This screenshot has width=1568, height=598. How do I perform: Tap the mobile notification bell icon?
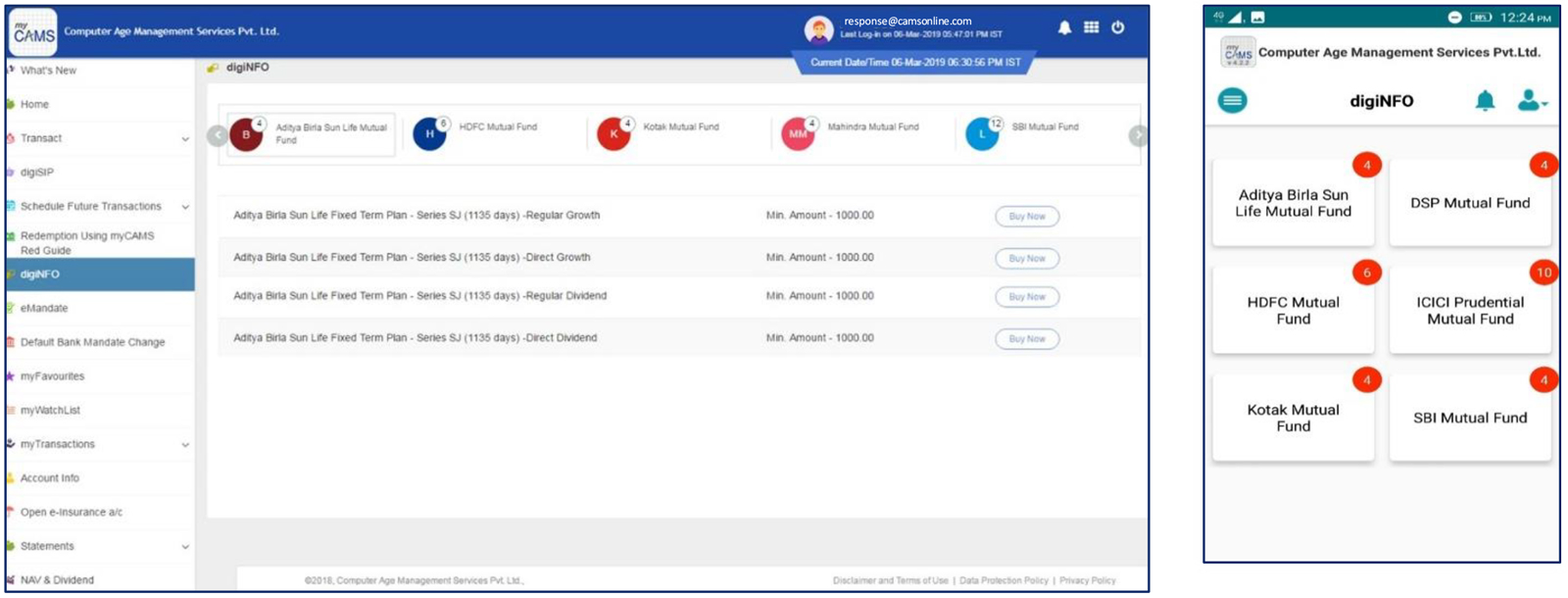click(1485, 100)
